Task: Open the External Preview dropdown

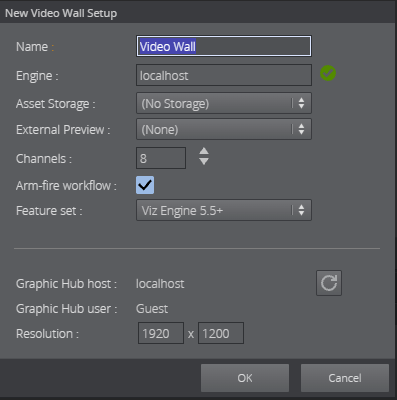Action: 224,129
